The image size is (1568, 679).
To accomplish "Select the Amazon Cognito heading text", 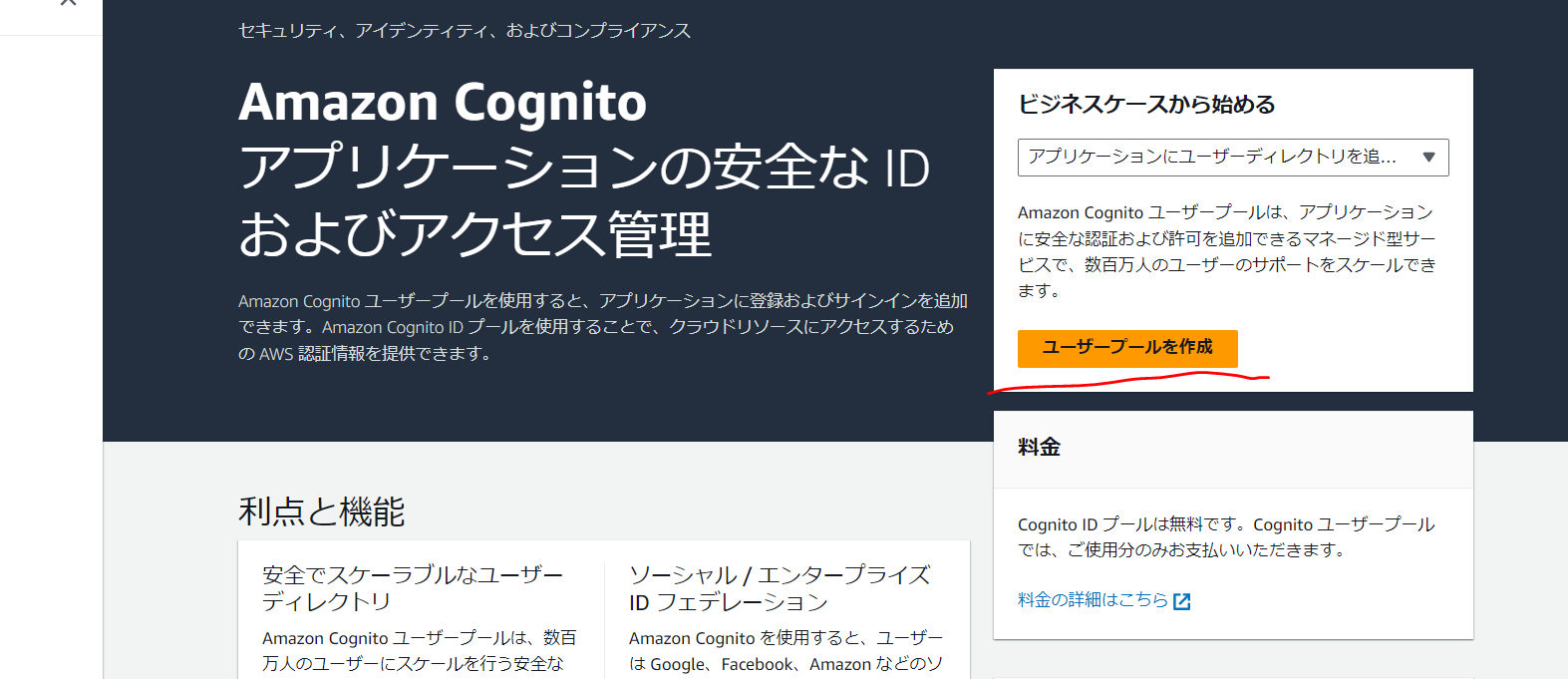I will click(443, 103).
